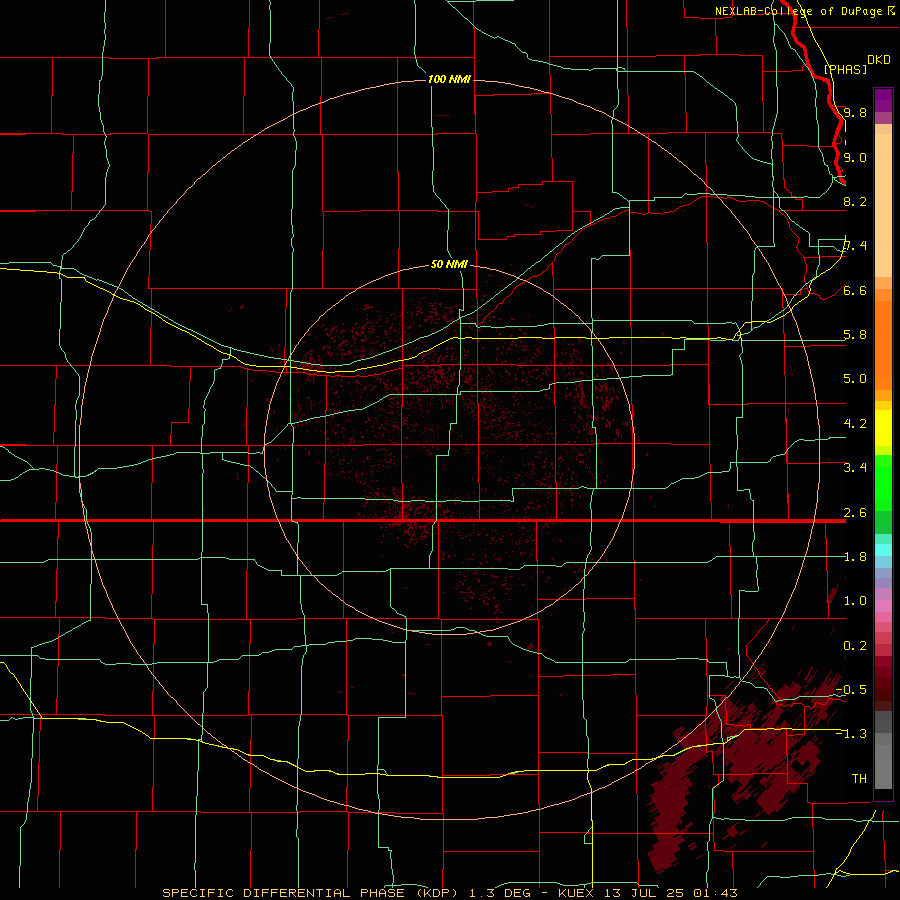
Task: Click the [PHAS] legend label
Action: pos(845,69)
